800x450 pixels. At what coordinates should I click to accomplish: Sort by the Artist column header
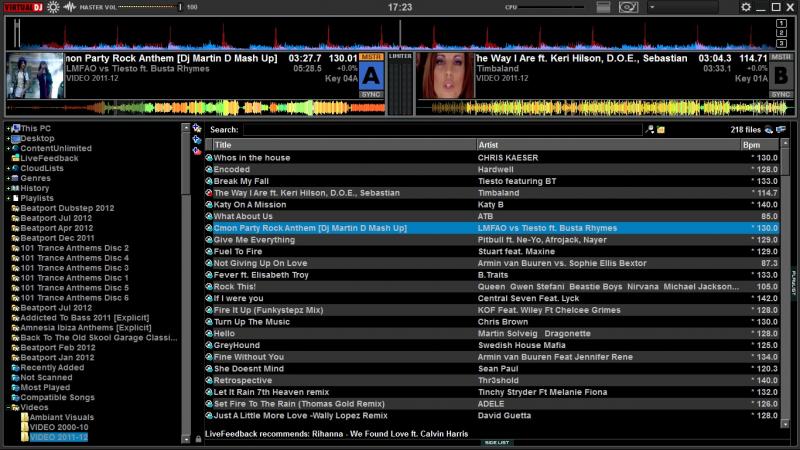coord(608,145)
